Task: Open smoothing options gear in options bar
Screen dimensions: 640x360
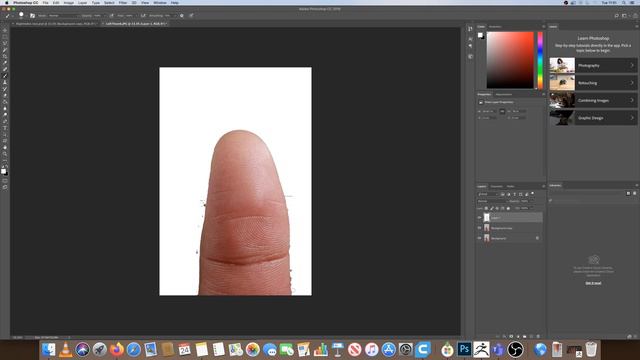Action: [x=182, y=16]
